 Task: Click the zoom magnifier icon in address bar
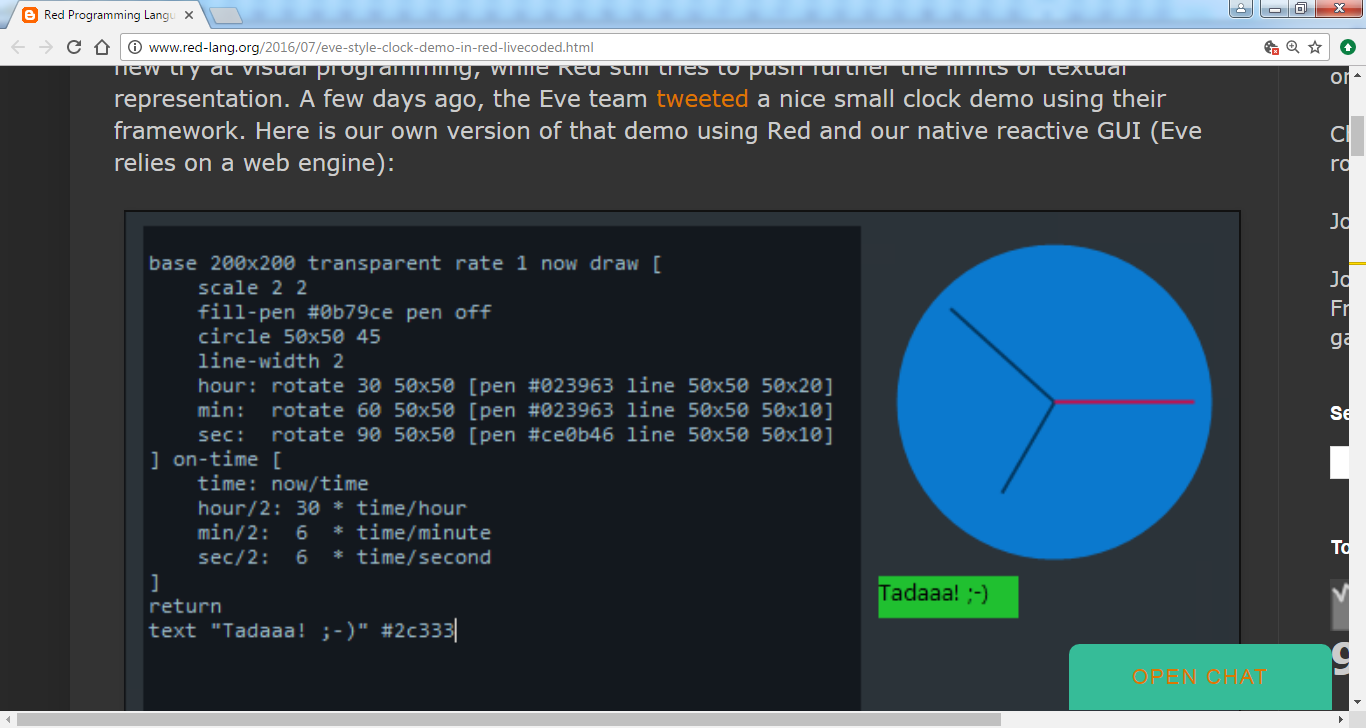(1293, 47)
